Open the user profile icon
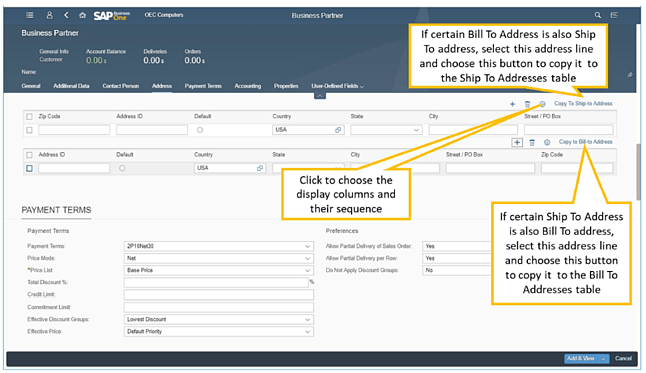Image resolution: width=646 pixels, height=373 pixels. tap(49, 15)
